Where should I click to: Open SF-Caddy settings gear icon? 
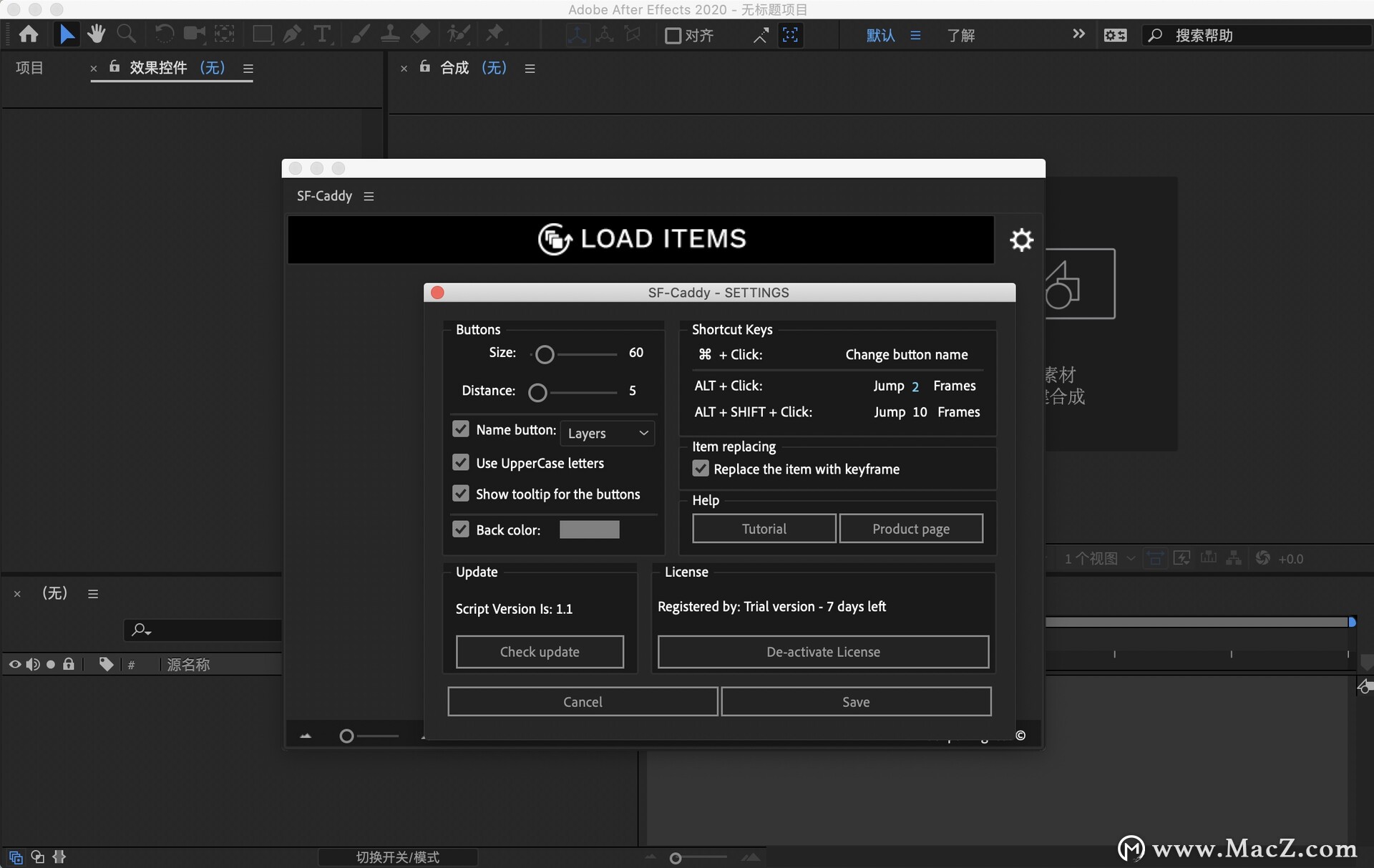pos(1021,240)
